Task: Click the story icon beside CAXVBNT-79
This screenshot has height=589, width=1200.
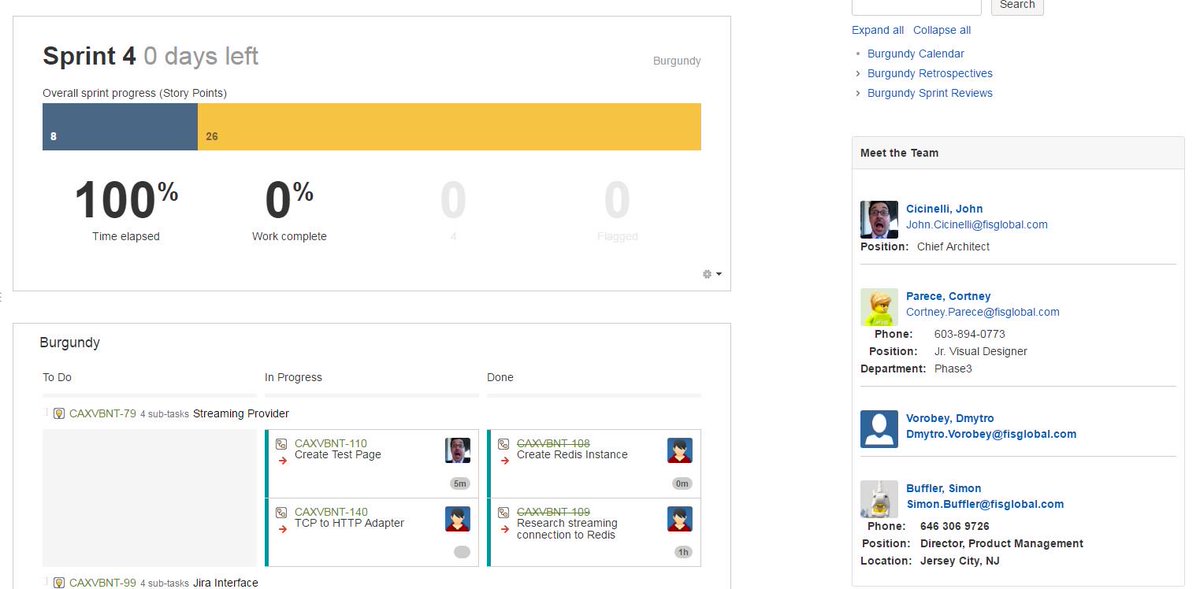Action: (x=59, y=414)
